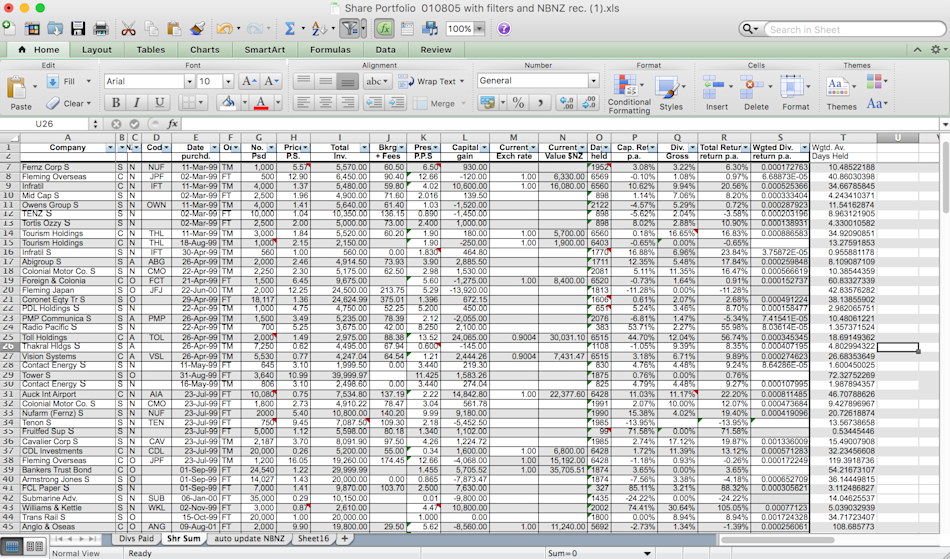Toggle Bold formatting
The width and height of the screenshot is (950, 559).
pos(115,102)
